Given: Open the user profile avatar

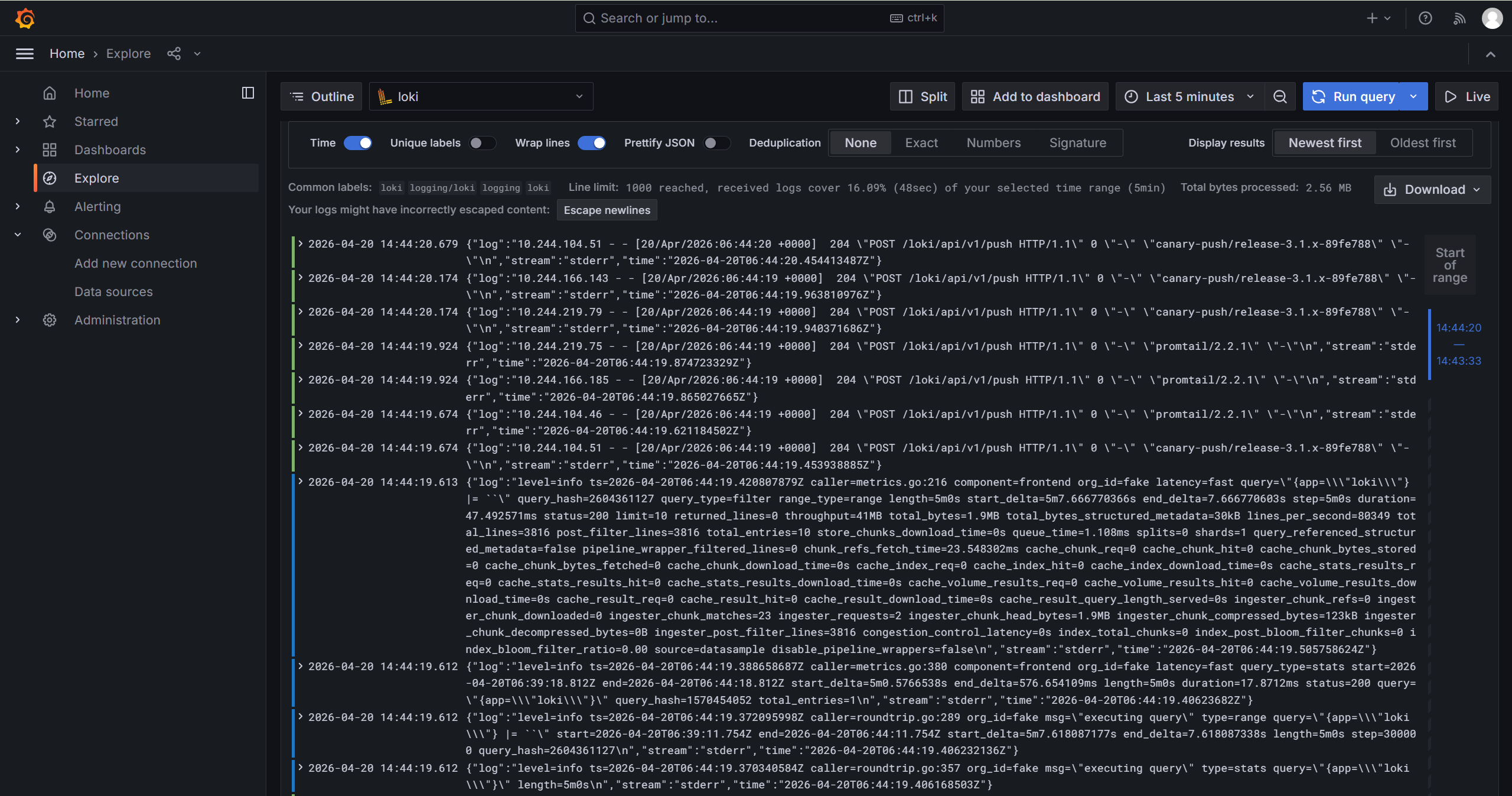Looking at the screenshot, I should [1493, 18].
